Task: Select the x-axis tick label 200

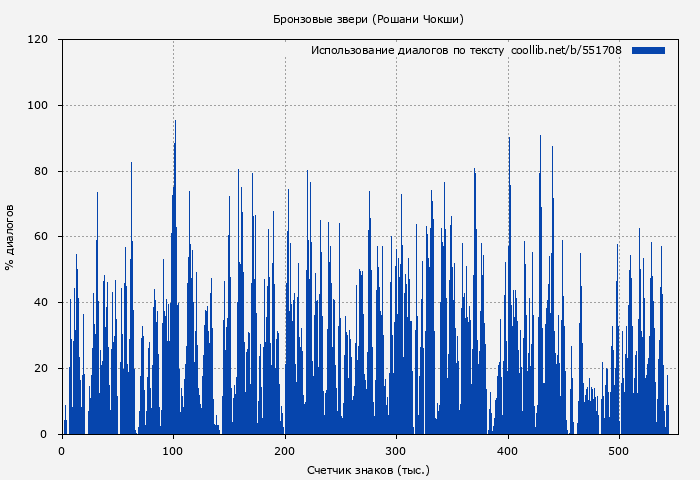Action: coord(285,450)
